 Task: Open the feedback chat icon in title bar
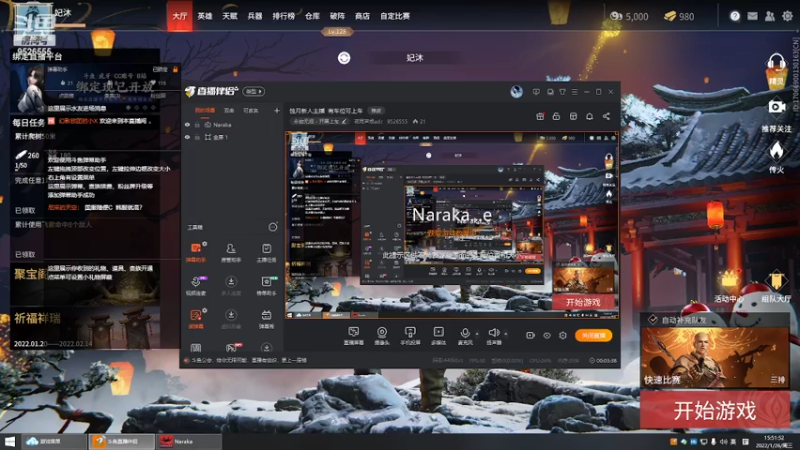536,92
